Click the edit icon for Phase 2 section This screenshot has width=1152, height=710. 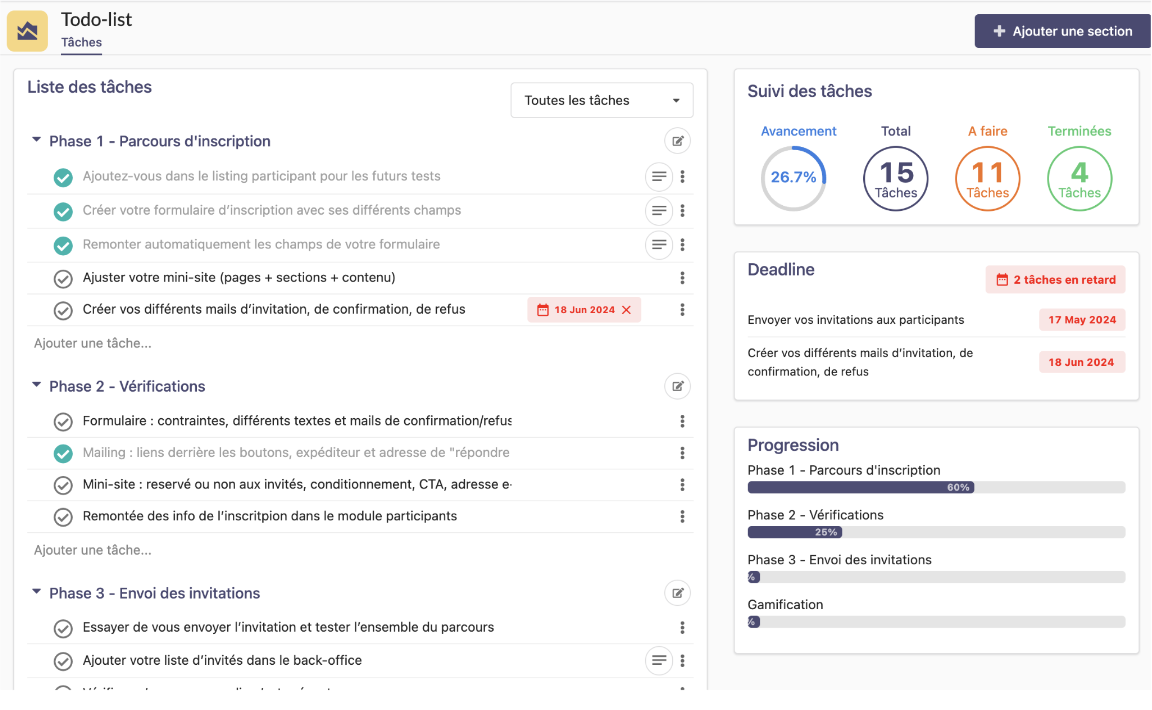[x=678, y=386]
